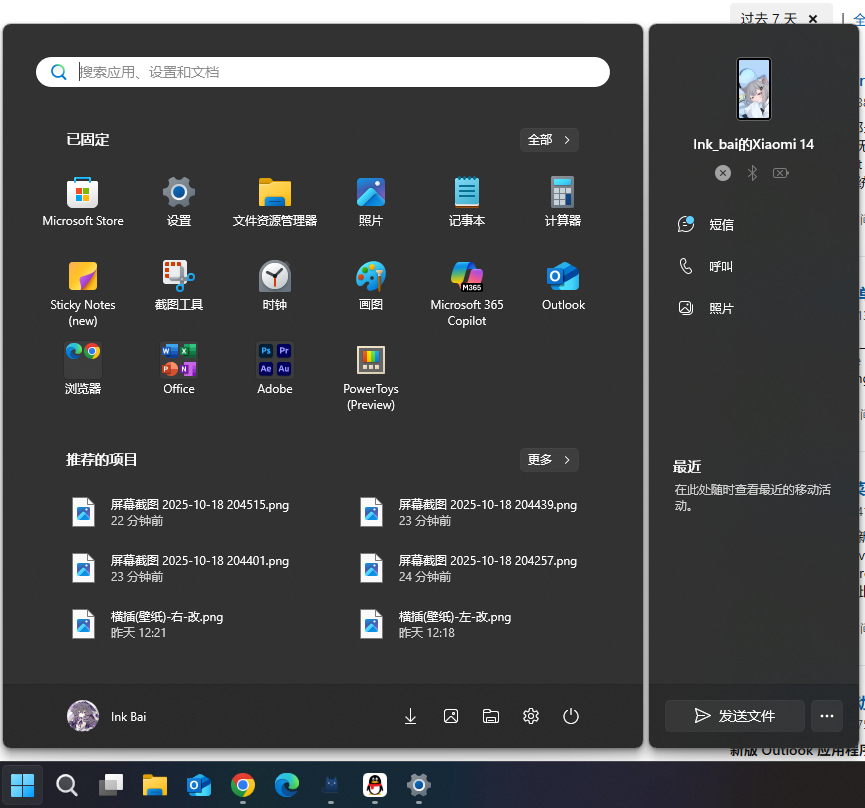Click the power button in Start menu
865x808 pixels.
(570, 716)
